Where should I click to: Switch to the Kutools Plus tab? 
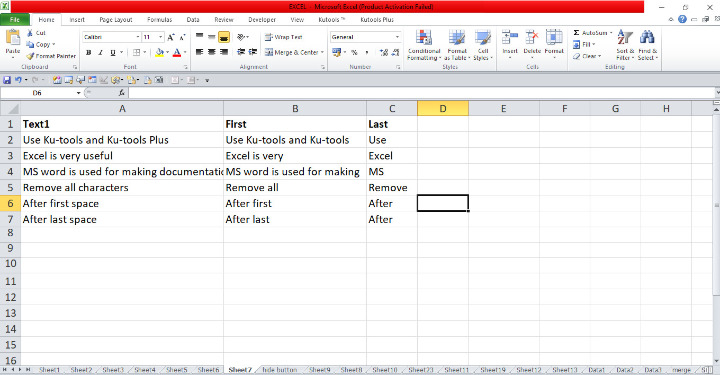pyautogui.click(x=377, y=20)
